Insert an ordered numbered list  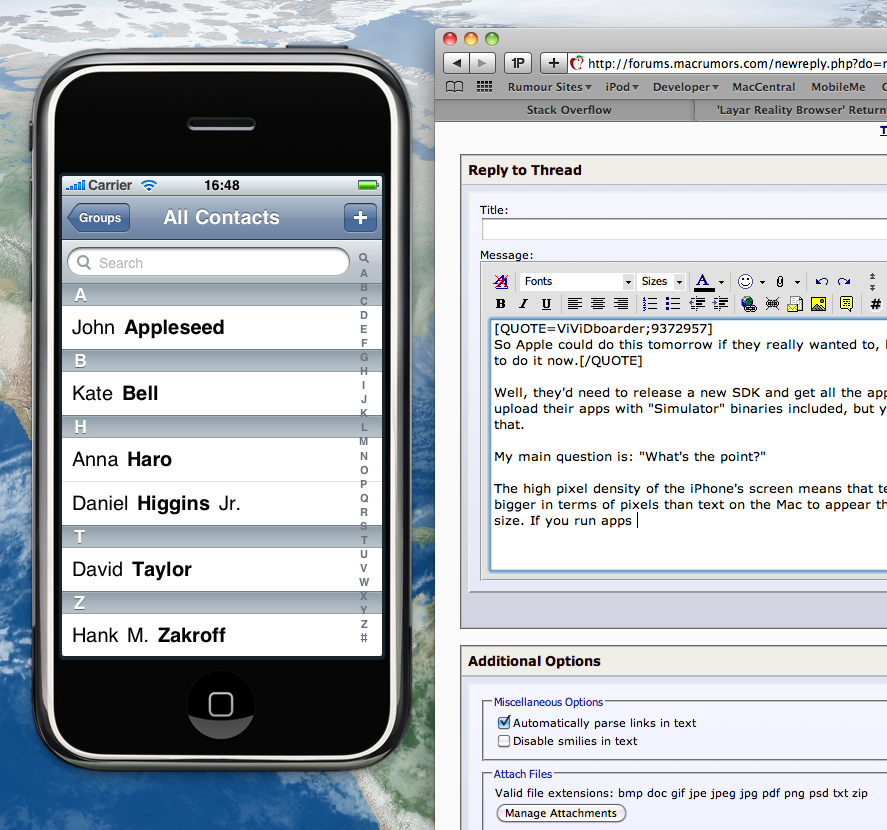[650, 304]
